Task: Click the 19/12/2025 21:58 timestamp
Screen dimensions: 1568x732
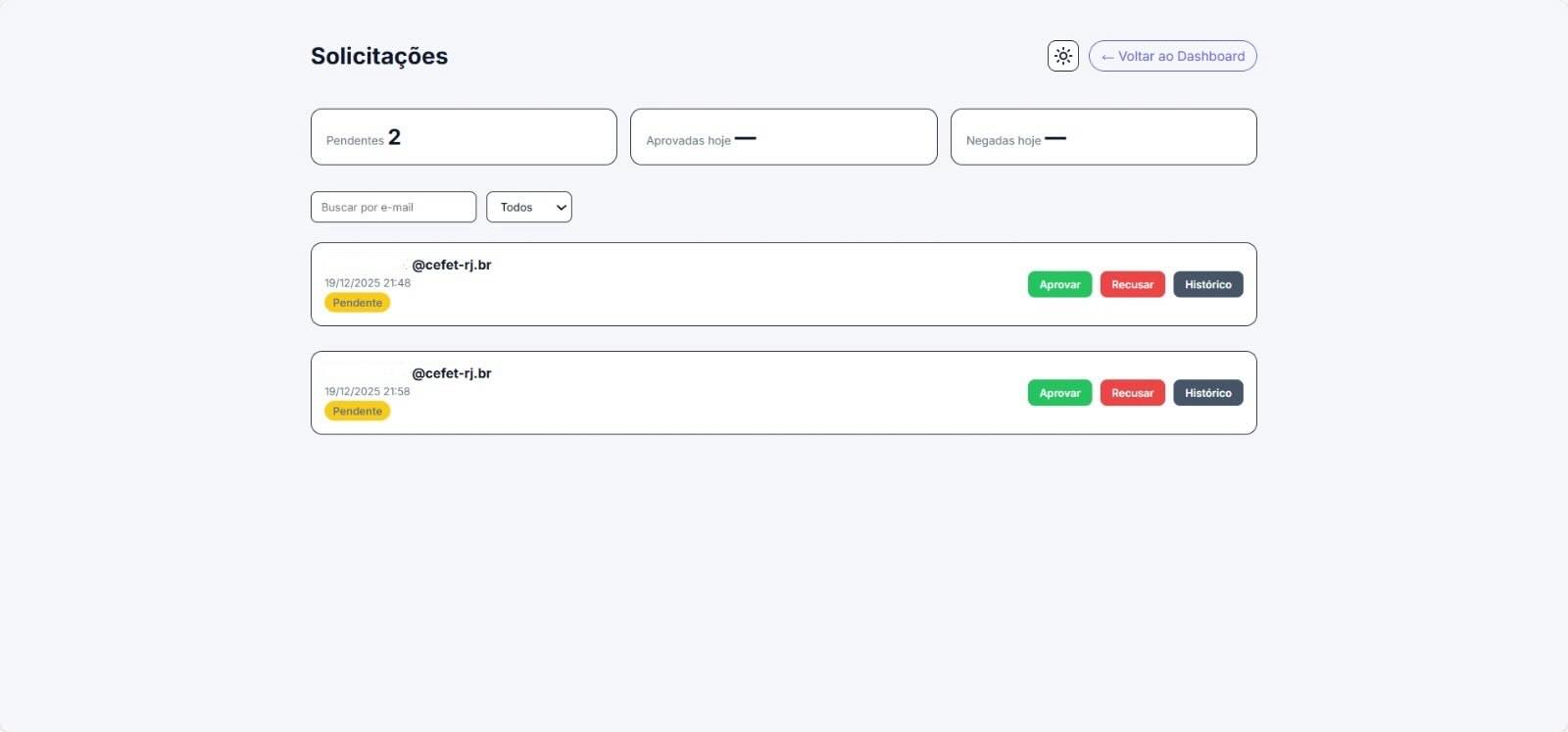Action: point(367,392)
